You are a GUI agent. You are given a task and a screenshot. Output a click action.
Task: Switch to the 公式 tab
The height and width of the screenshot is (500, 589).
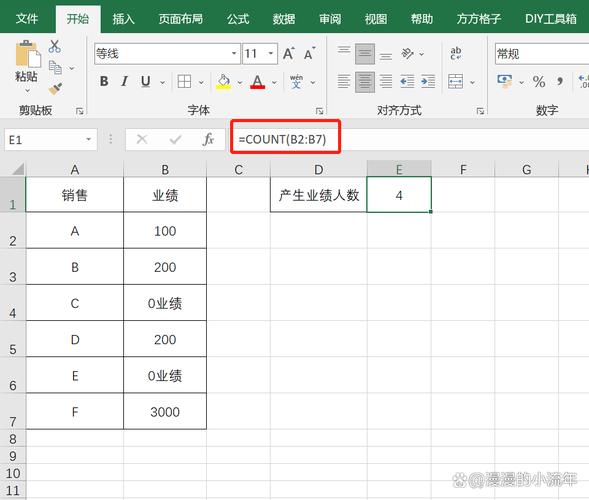(x=238, y=18)
